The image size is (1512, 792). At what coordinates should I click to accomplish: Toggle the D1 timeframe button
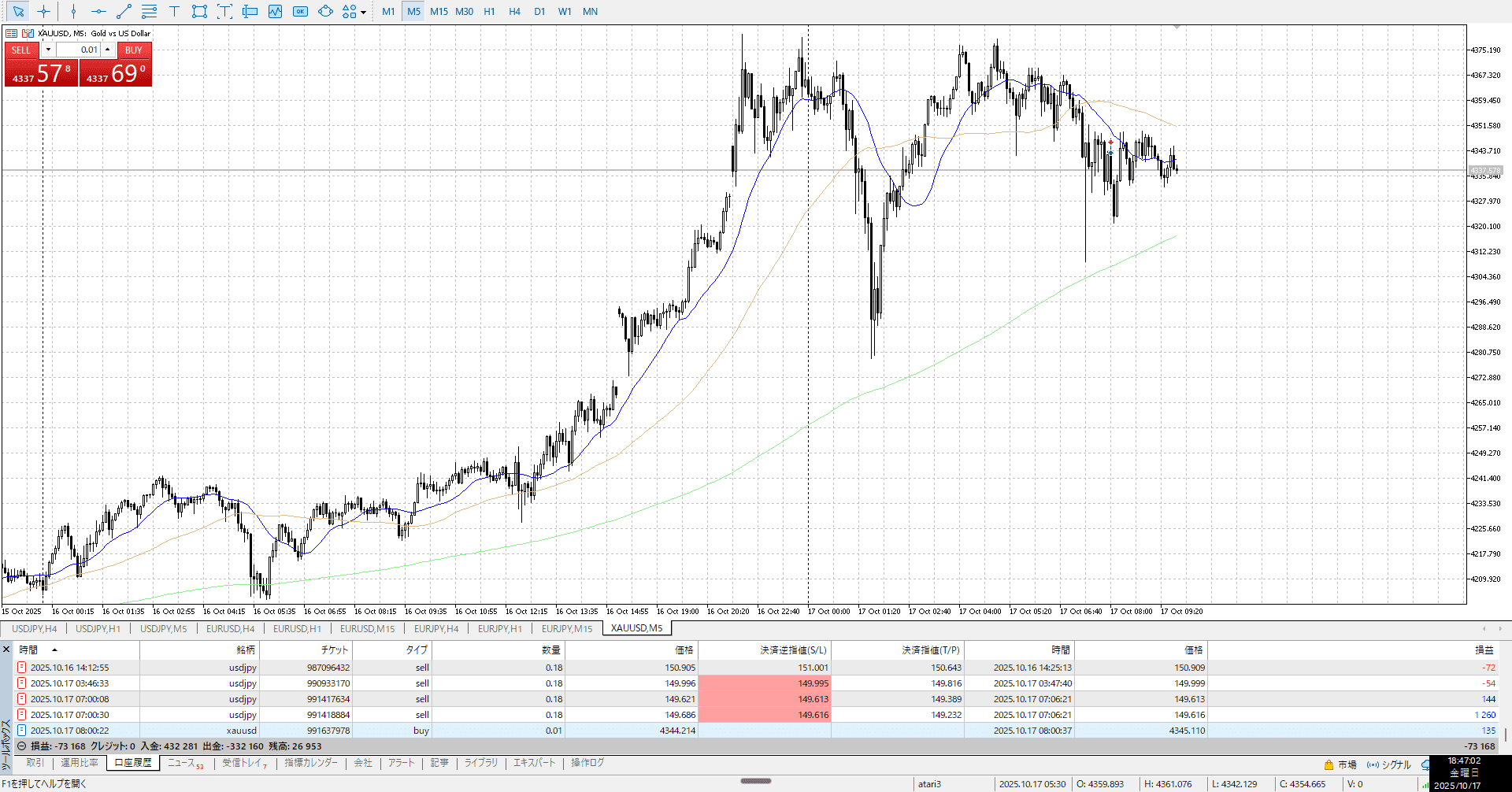(x=539, y=11)
